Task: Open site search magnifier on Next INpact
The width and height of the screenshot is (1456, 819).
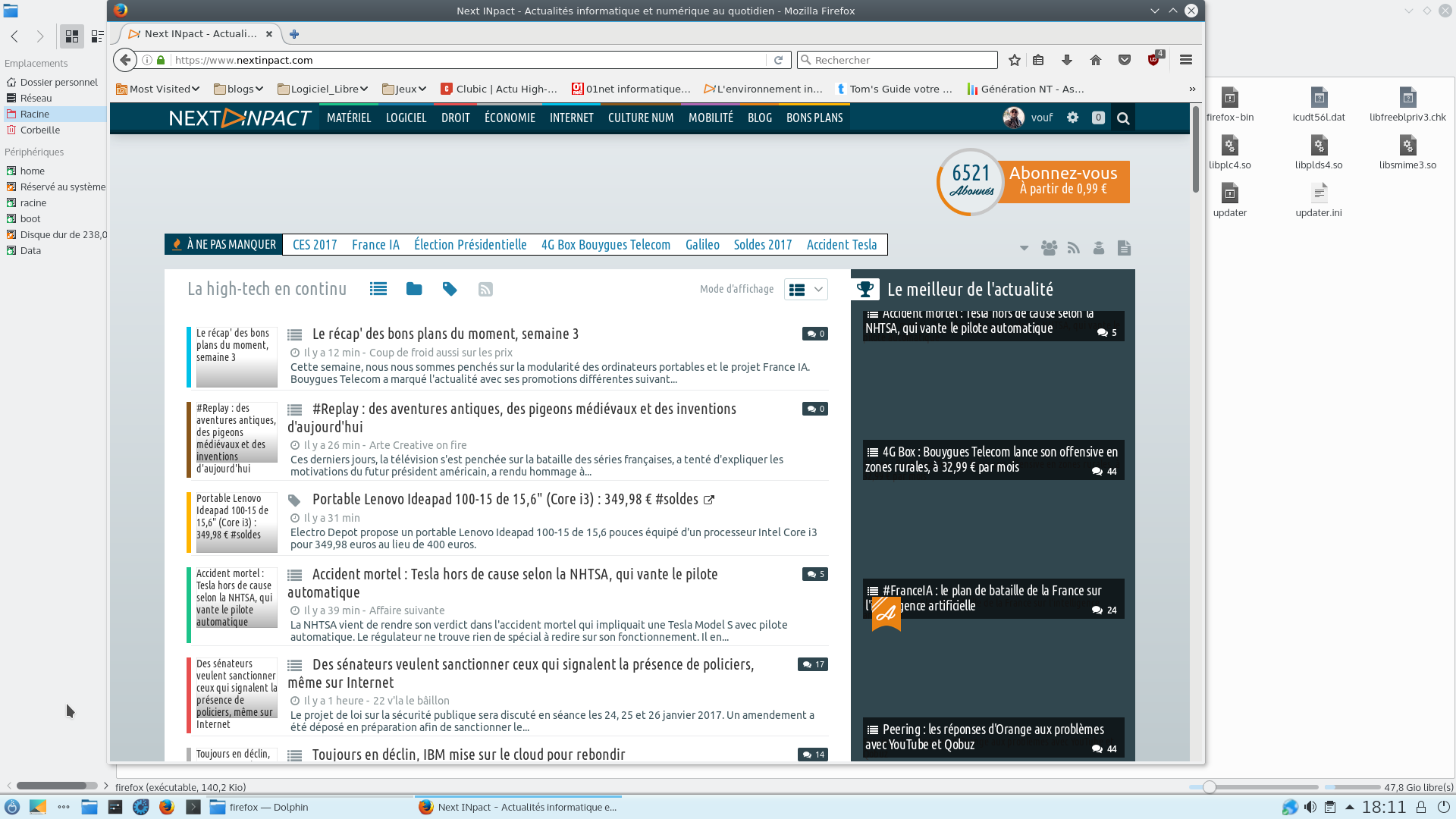Action: pyautogui.click(x=1123, y=118)
